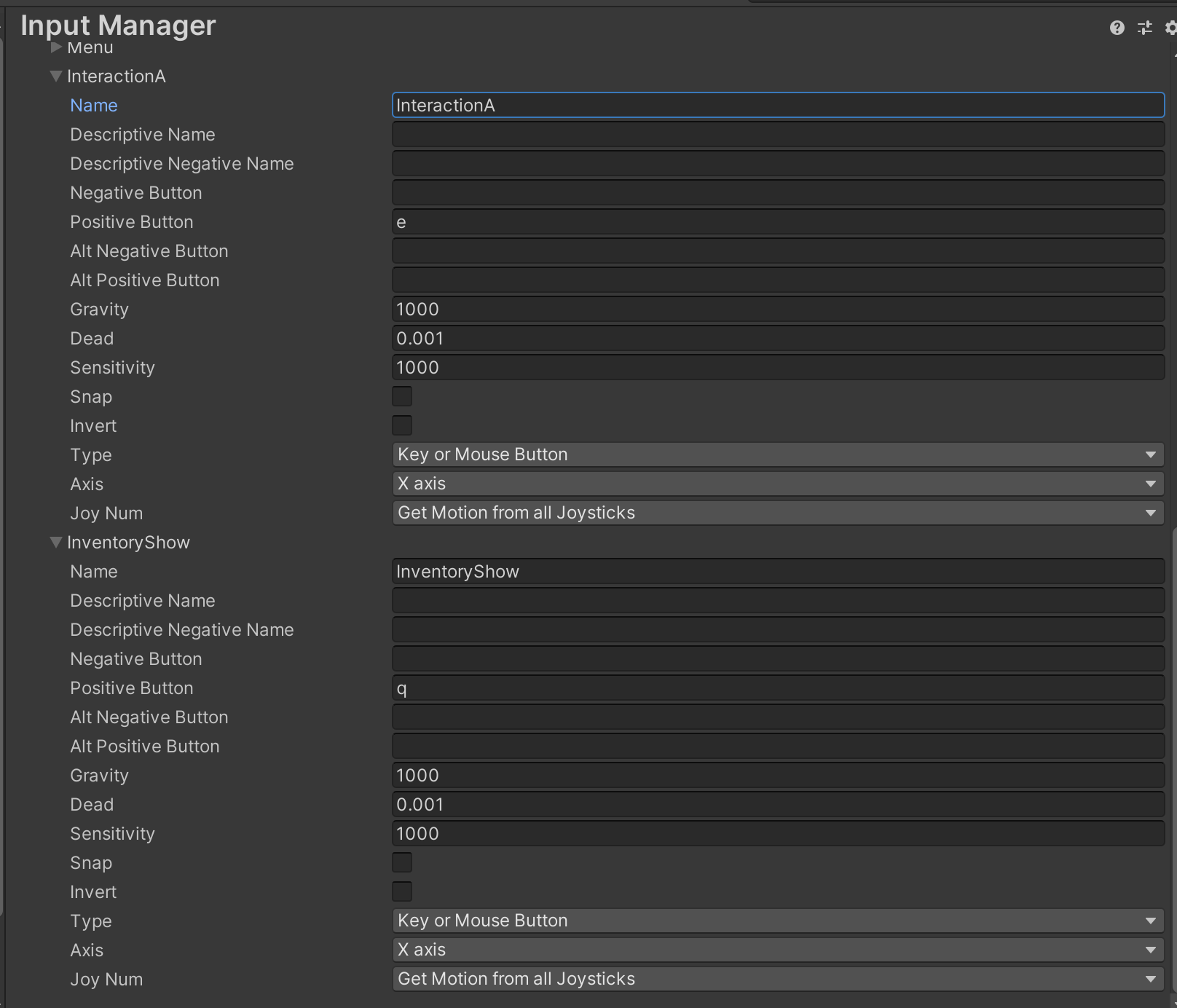Open Type dropdown for InteractionA
Screen dimensions: 1177x1008
pyautogui.click(x=778, y=454)
